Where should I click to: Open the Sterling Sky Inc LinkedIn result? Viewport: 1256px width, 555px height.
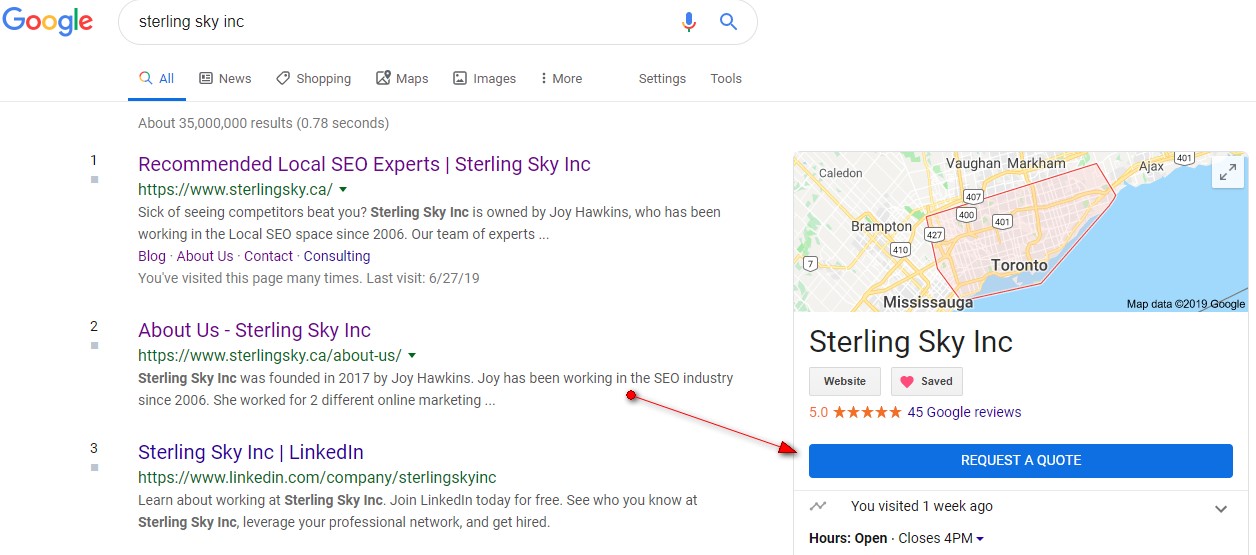click(x=251, y=452)
